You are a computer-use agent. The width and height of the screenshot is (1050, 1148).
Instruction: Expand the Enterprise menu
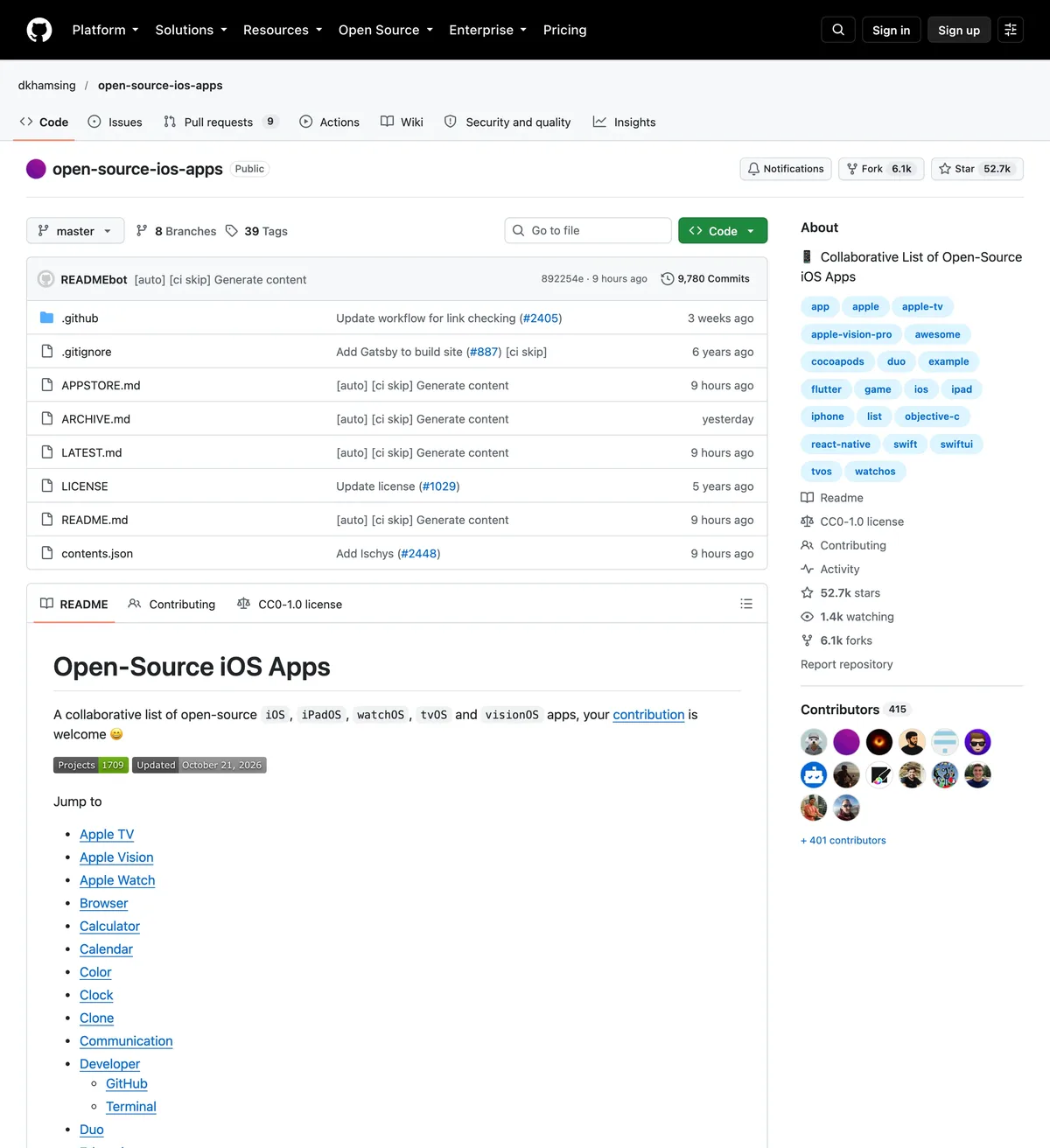tap(488, 30)
